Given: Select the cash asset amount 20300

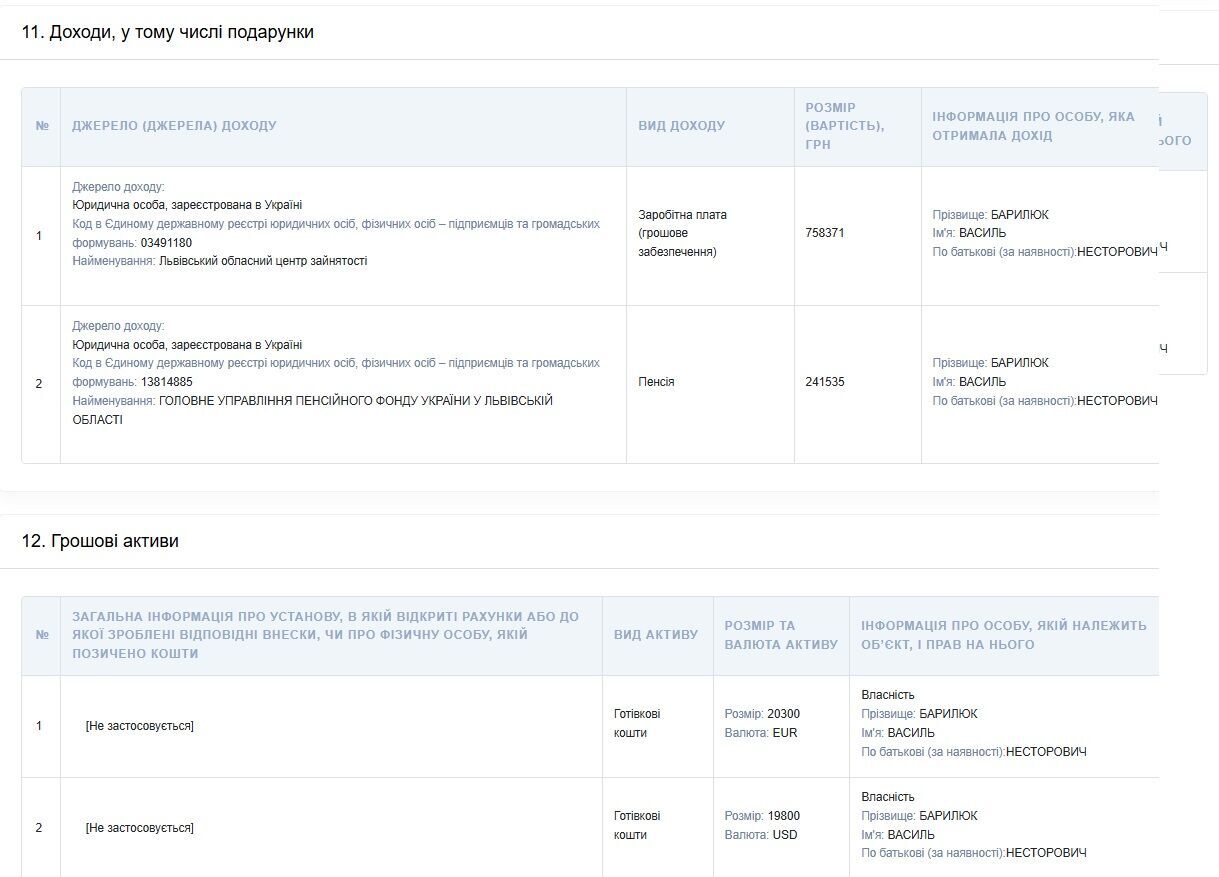Looking at the screenshot, I should [783, 714].
